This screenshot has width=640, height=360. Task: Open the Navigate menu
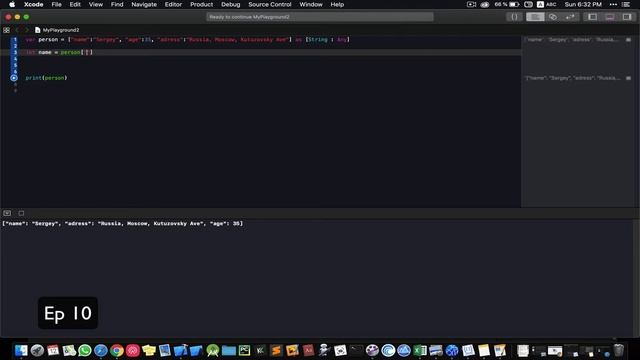coord(144,4)
